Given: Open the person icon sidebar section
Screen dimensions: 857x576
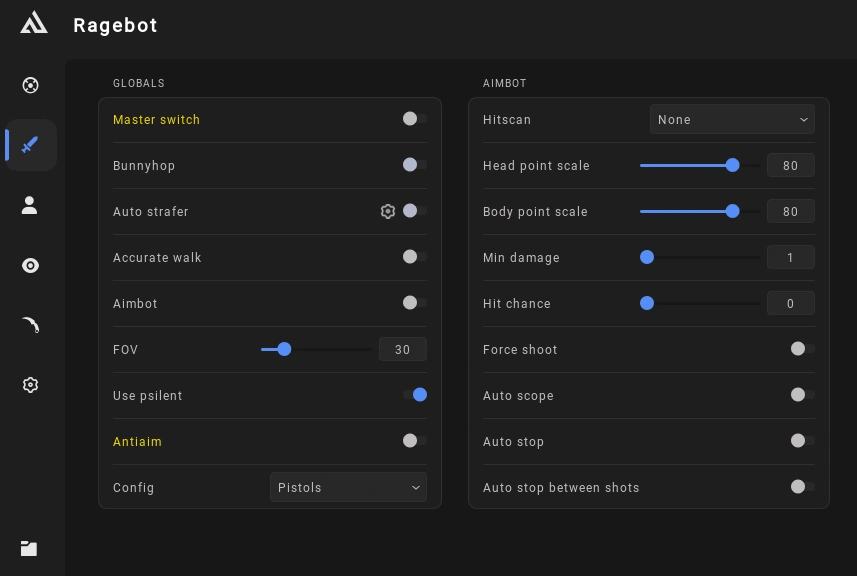Looking at the screenshot, I should (30, 205).
